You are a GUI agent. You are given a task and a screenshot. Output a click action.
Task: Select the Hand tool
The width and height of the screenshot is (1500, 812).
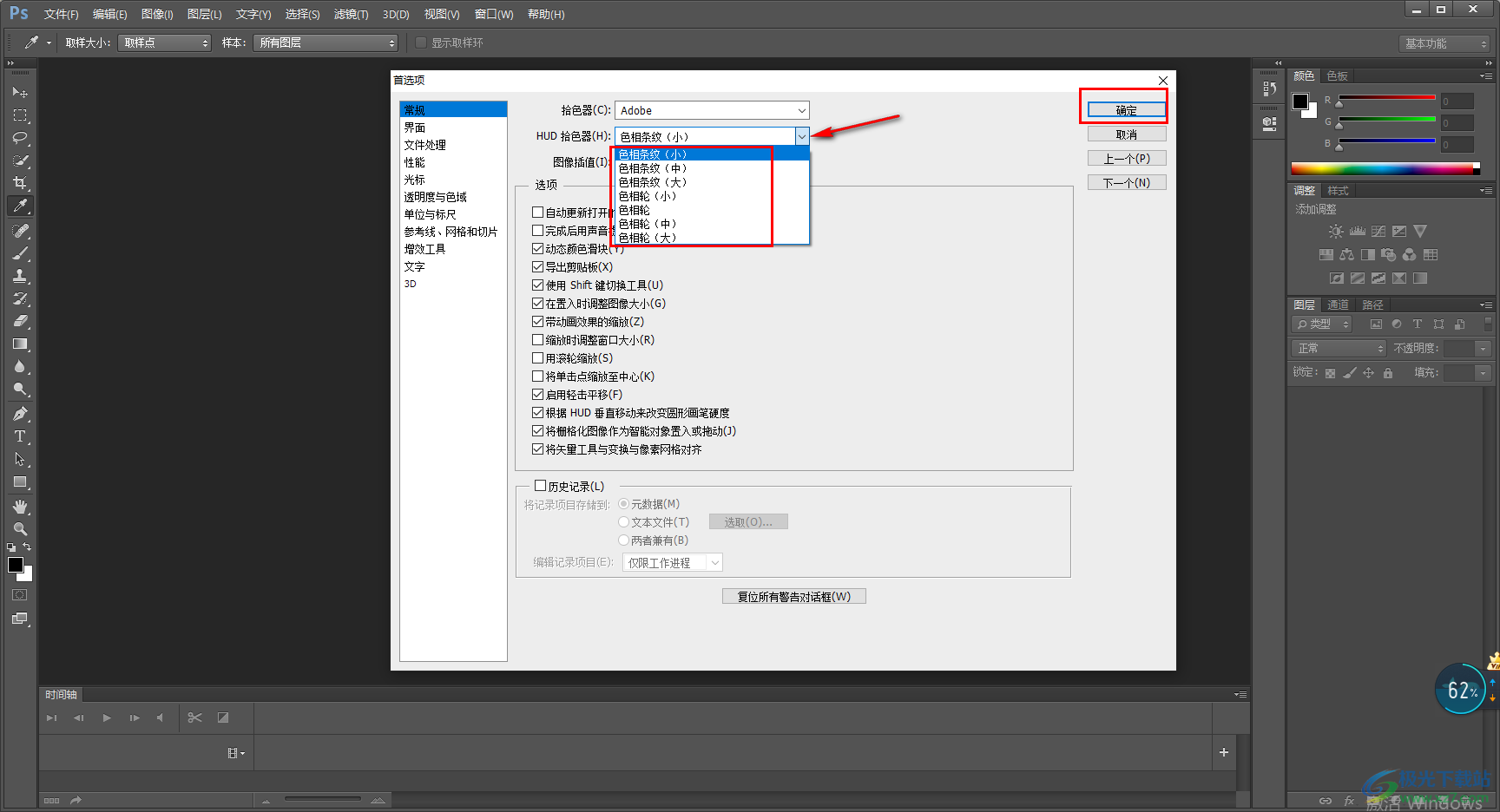pyautogui.click(x=20, y=507)
